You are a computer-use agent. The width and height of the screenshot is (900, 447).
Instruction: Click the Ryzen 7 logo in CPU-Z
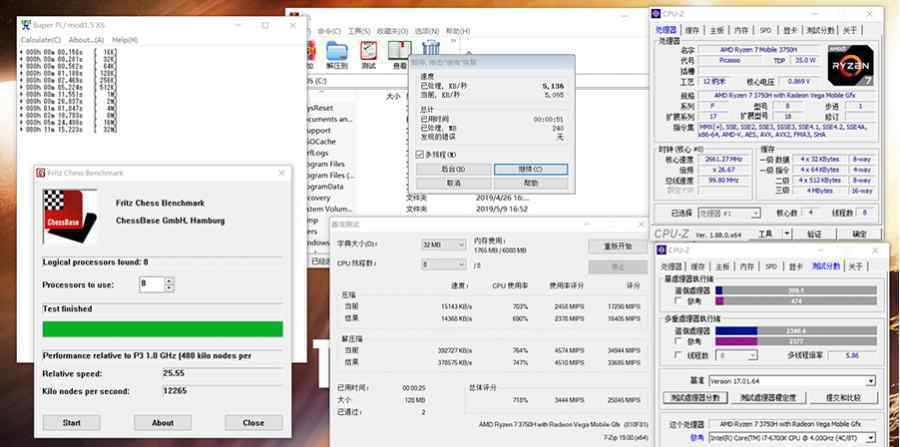(851, 65)
